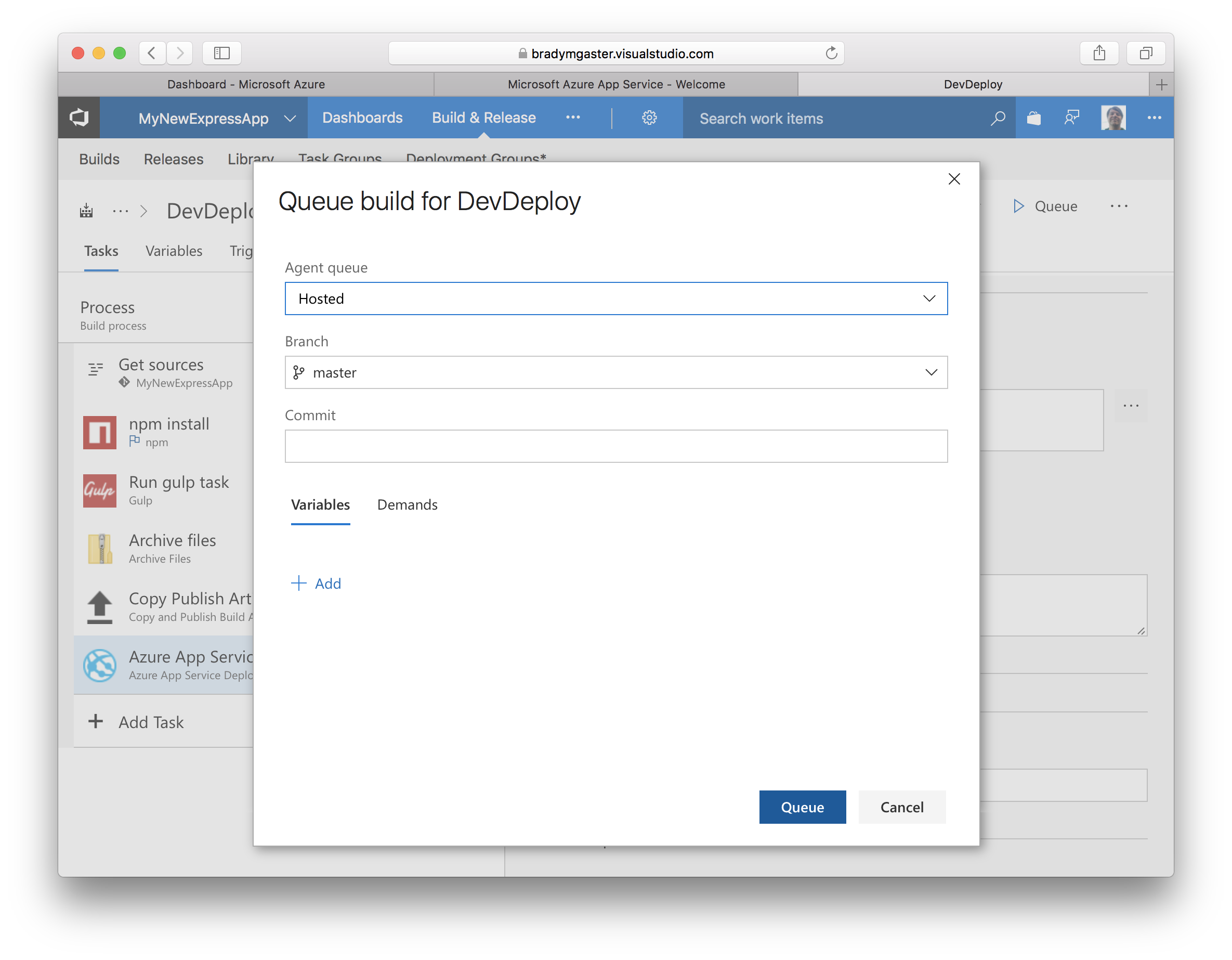The image size is (1232, 960).
Task: Click the Commit input field
Action: point(616,446)
